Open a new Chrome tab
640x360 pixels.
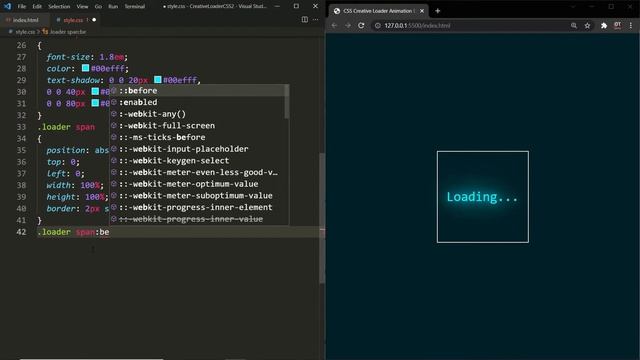(x=438, y=11)
